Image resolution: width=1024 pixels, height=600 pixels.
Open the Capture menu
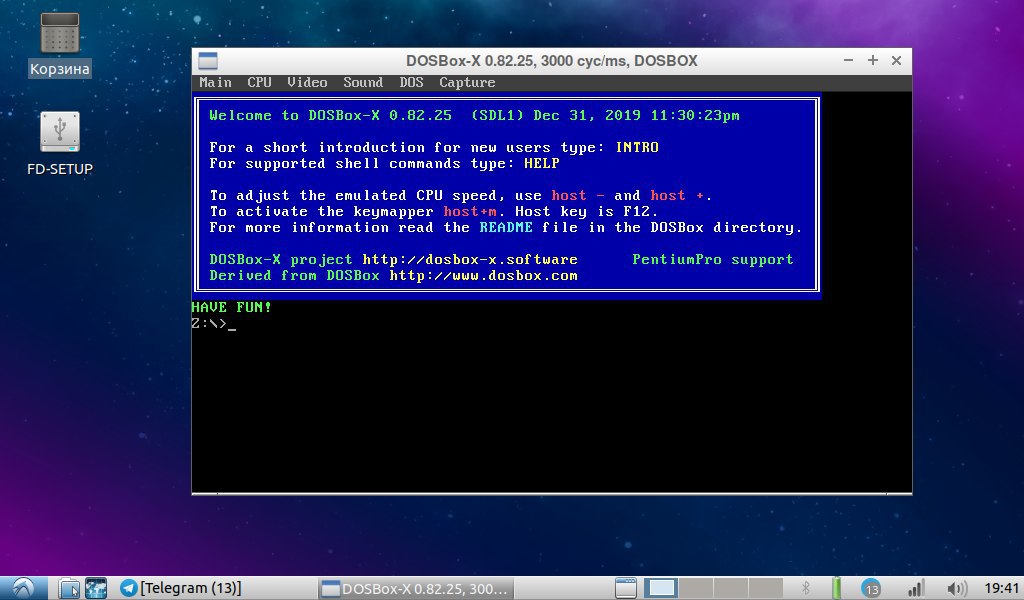click(x=467, y=82)
